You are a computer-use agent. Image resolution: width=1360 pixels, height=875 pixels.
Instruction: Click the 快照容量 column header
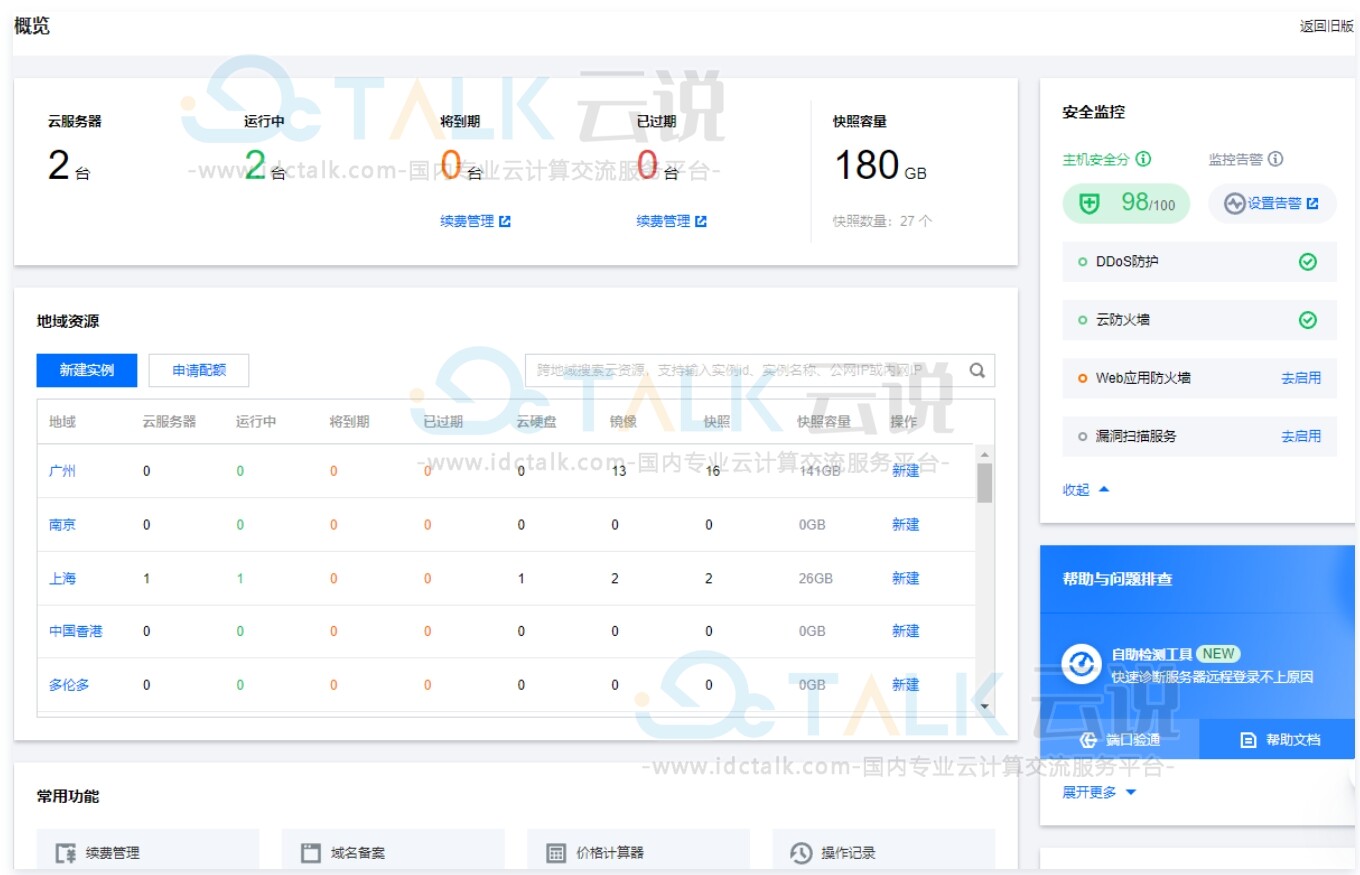pos(824,422)
